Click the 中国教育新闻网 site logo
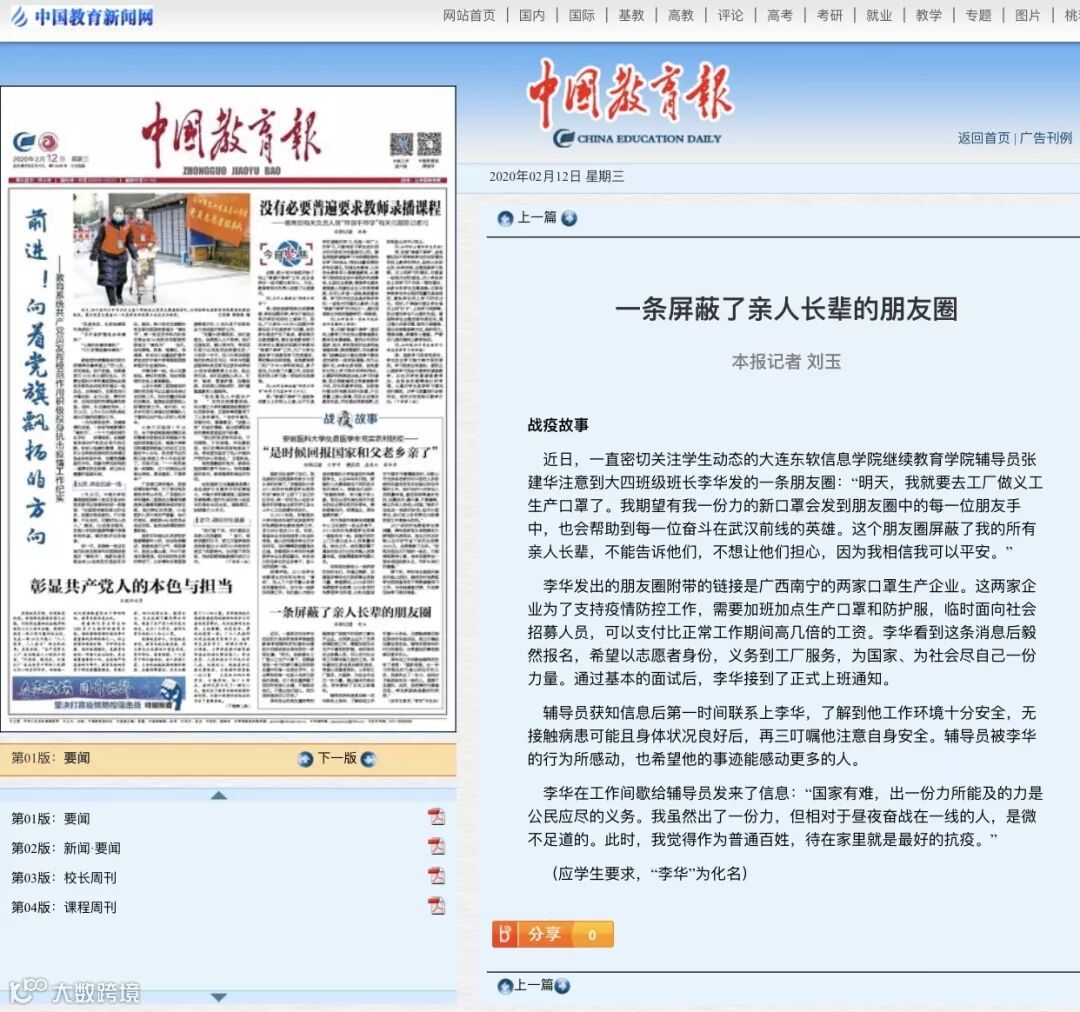1080x1012 pixels. coord(83,17)
